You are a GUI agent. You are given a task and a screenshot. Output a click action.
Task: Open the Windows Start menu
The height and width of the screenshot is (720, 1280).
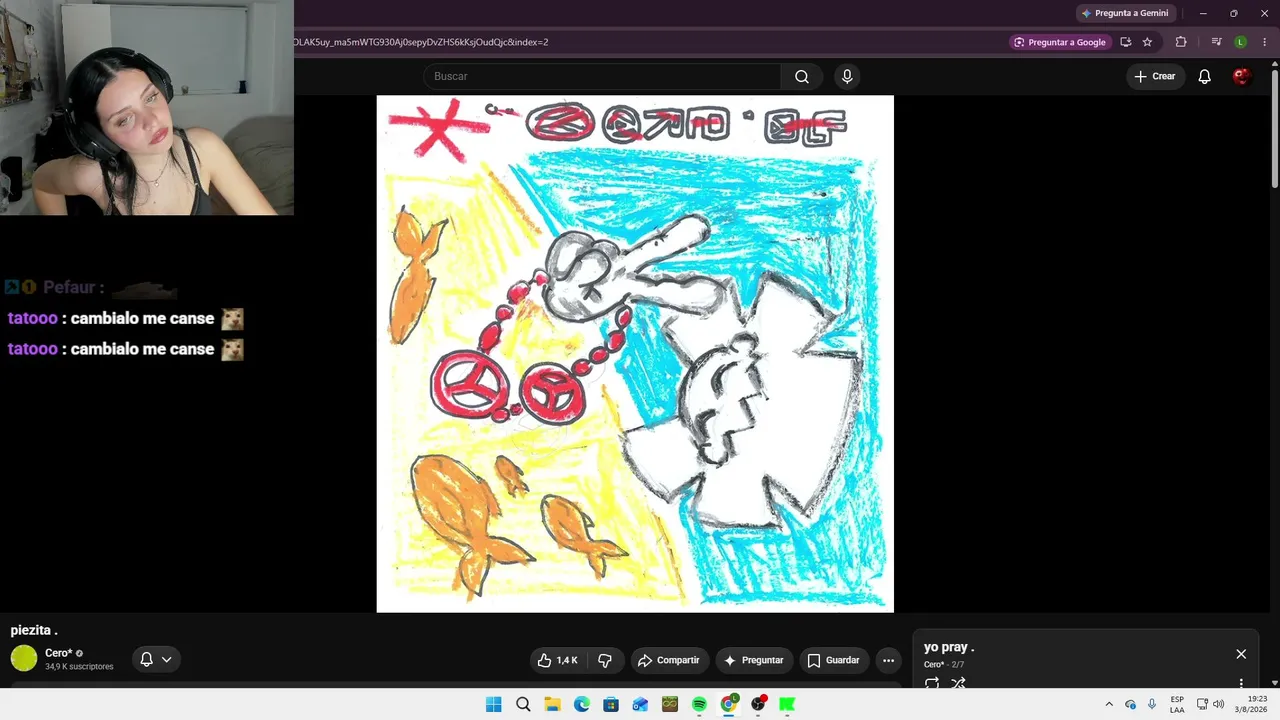coord(494,704)
